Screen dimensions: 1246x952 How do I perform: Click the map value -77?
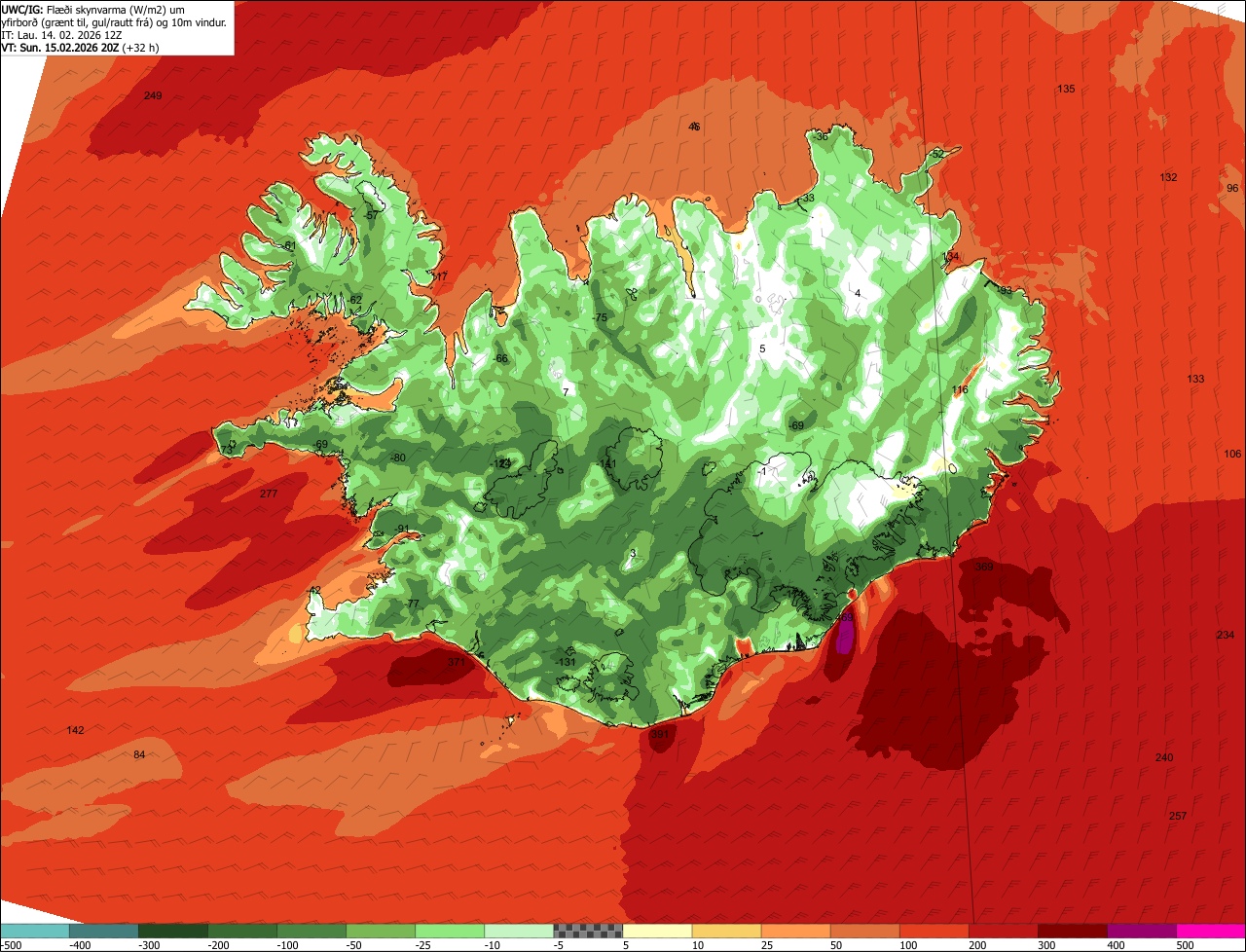[x=411, y=604]
